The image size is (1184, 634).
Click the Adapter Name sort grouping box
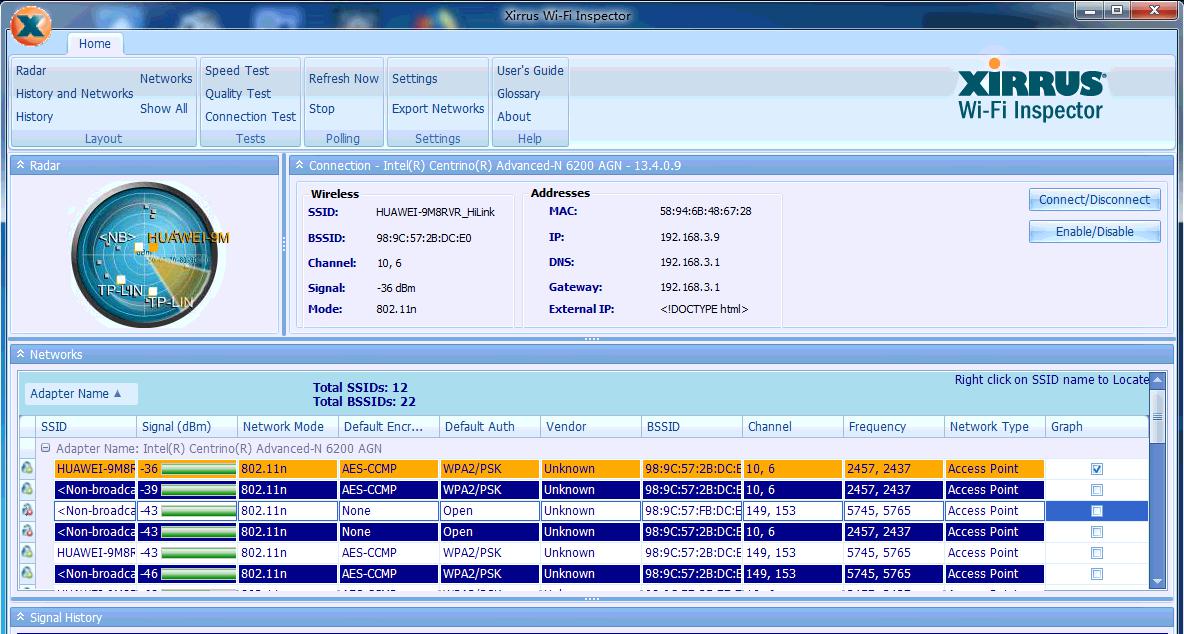82,393
